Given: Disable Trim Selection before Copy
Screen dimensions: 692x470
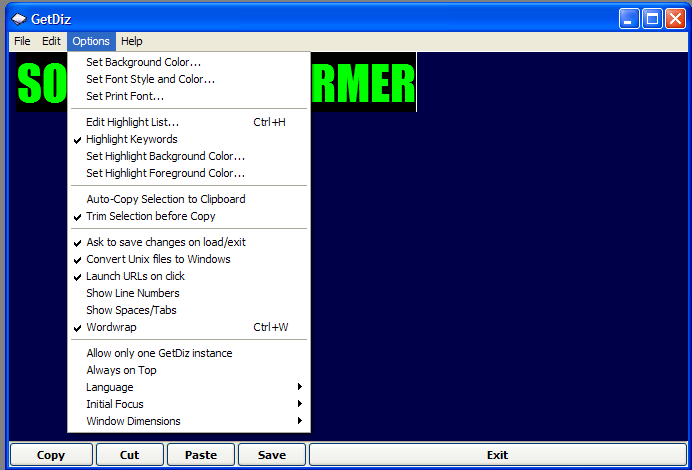Looking at the screenshot, I should click(150, 216).
